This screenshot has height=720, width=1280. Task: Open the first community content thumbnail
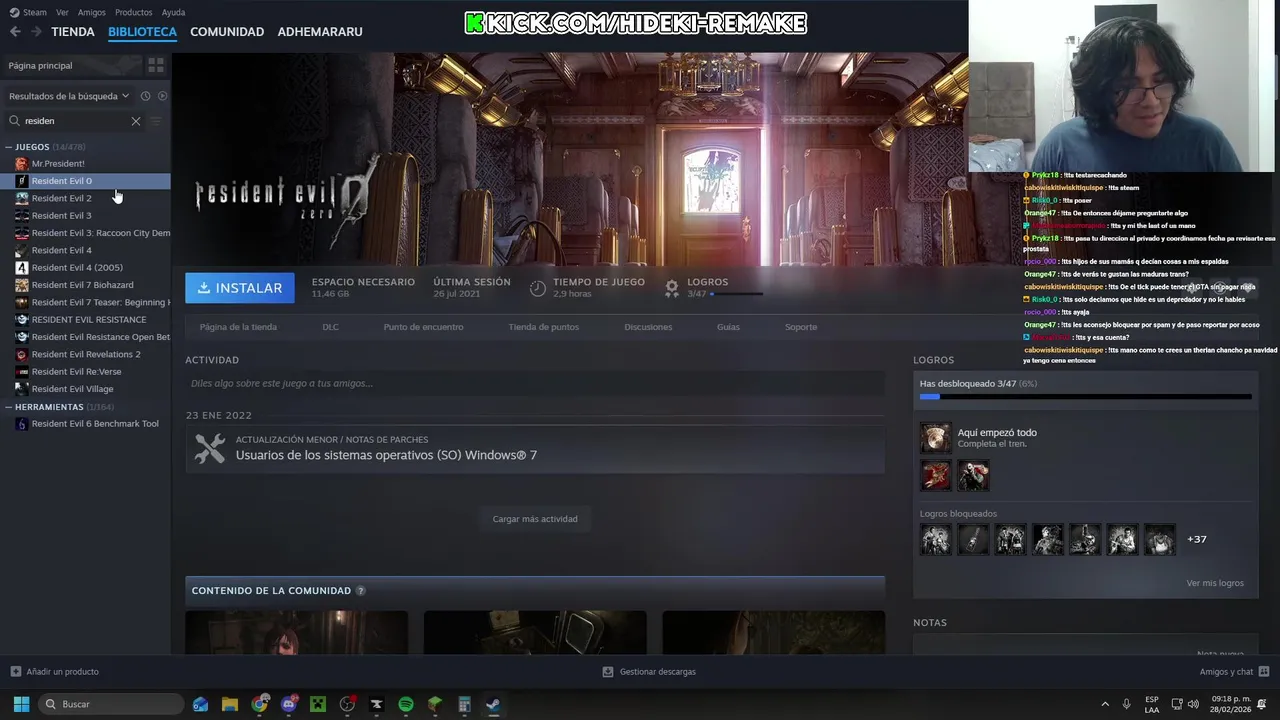click(296, 633)
